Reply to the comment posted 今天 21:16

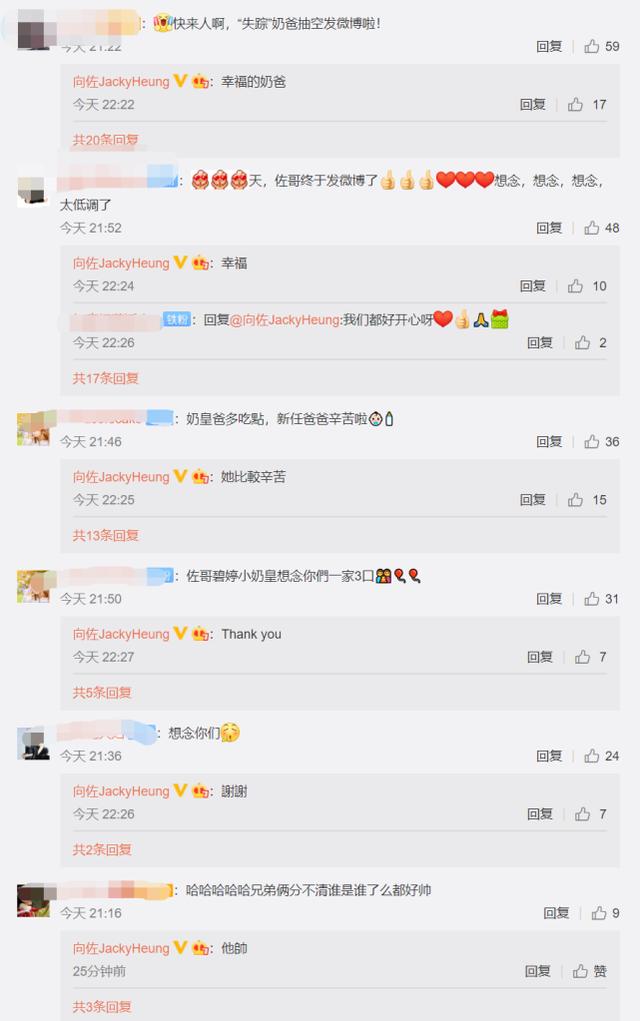point(556,913)
